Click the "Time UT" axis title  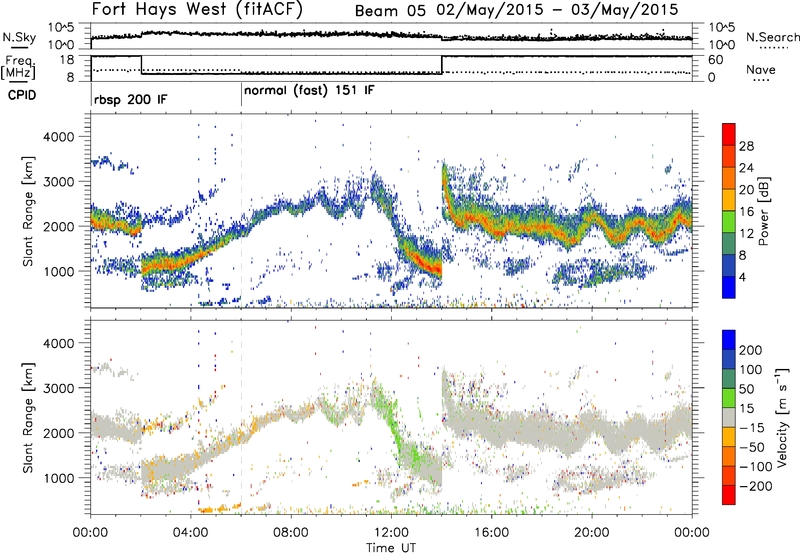pyautogui.click(x=391, y=547)
